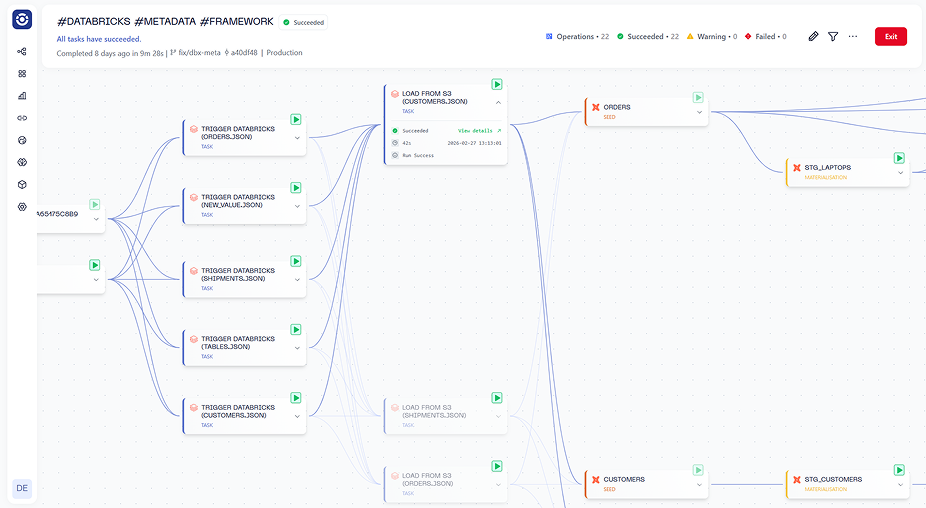
Task: Expand the STG_CUSTOMERS node
Action: click(901, 485)
